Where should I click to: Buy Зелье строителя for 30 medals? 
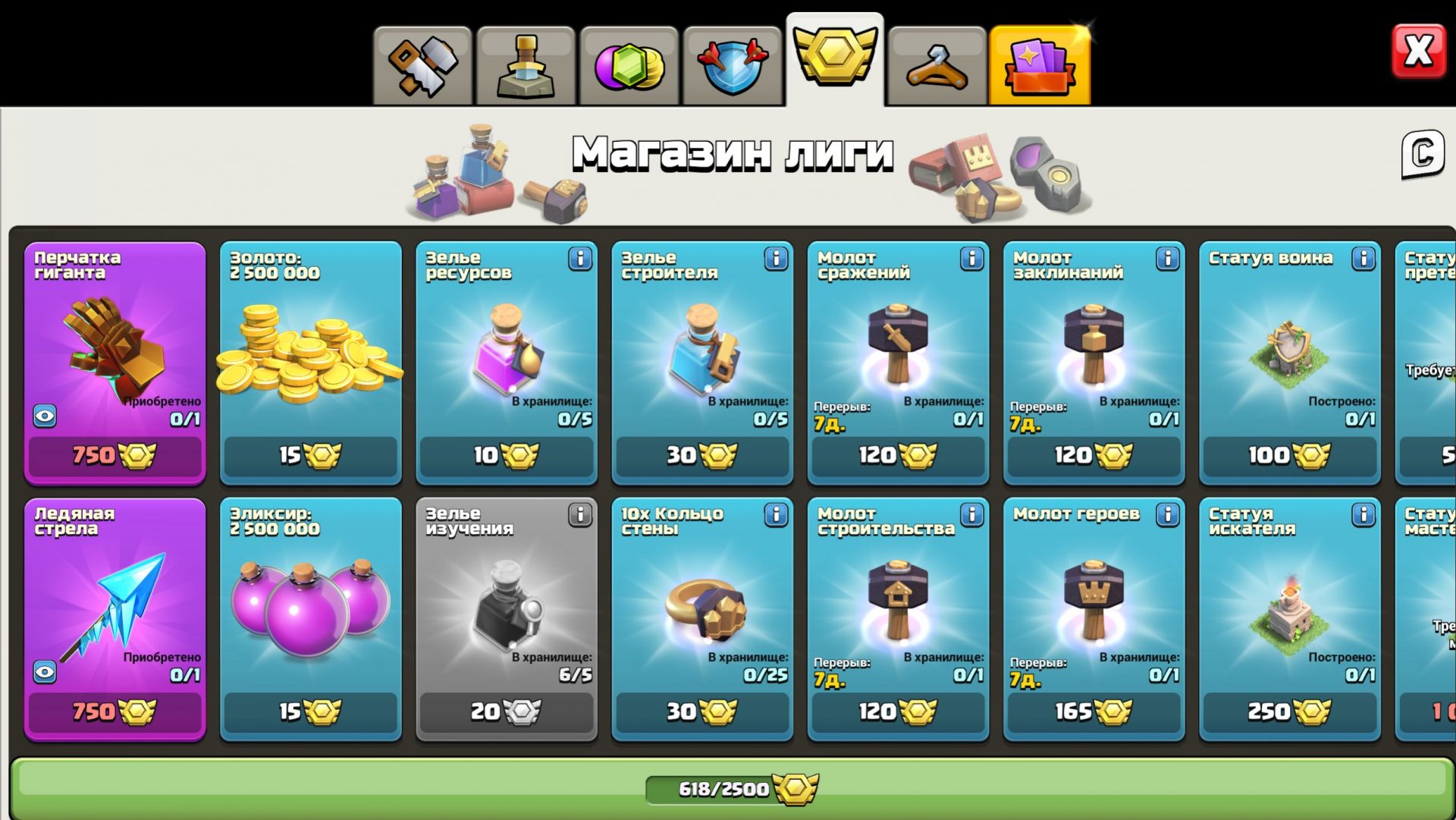click(x=702, y=455)
